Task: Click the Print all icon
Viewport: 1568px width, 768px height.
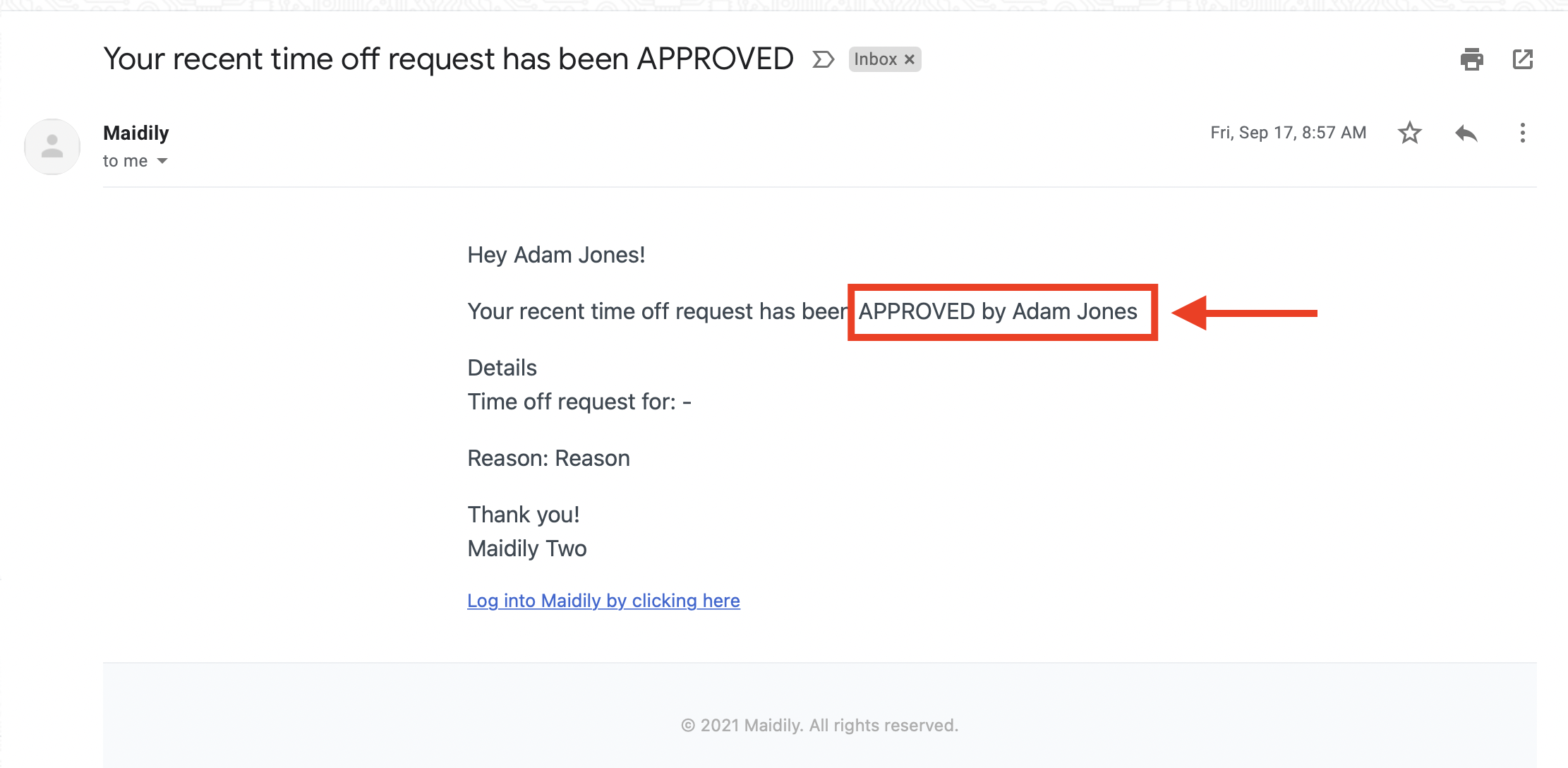Action: (1471, 59)
